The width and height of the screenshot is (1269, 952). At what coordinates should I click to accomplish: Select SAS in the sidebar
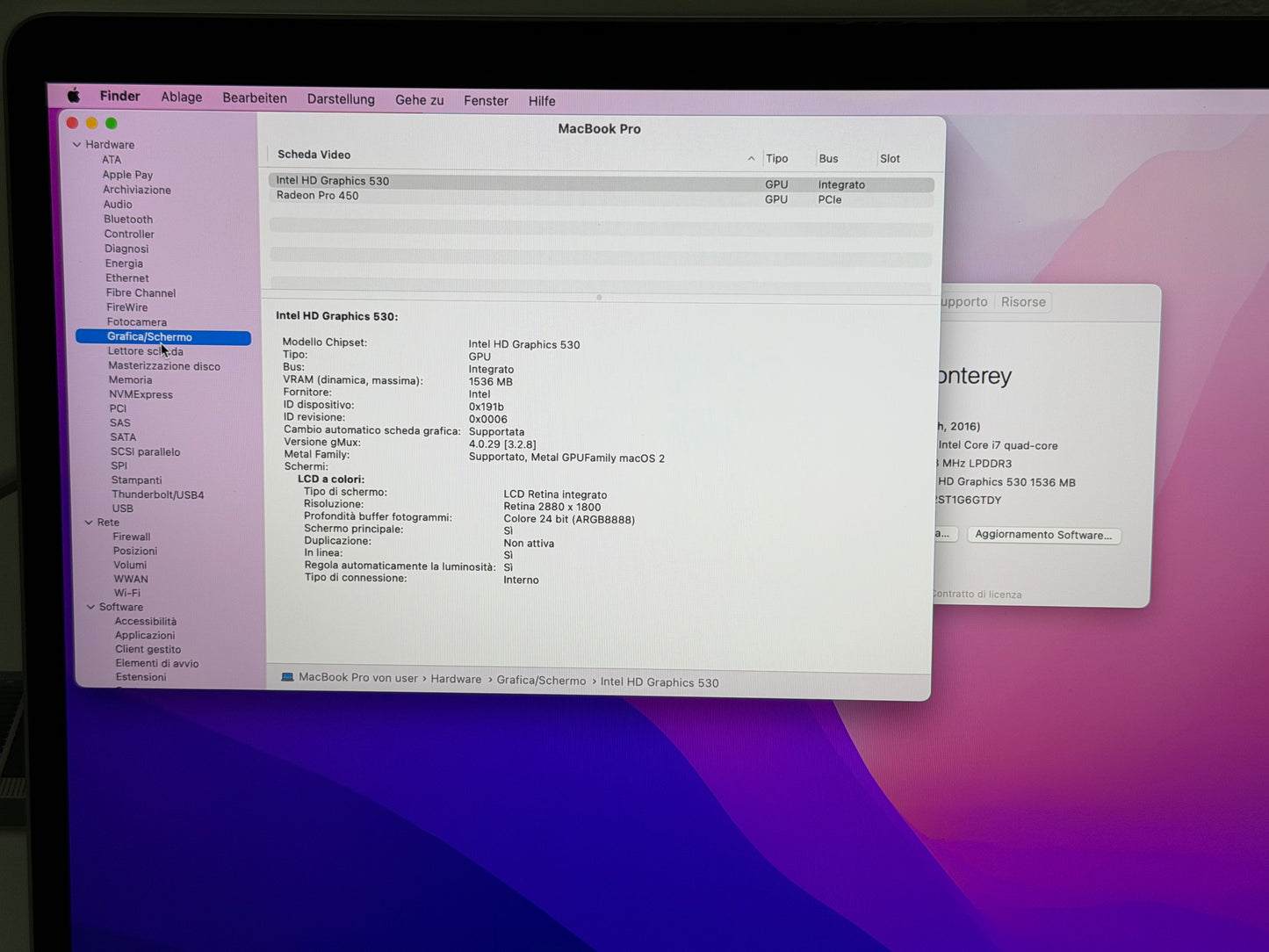point(120,423)
